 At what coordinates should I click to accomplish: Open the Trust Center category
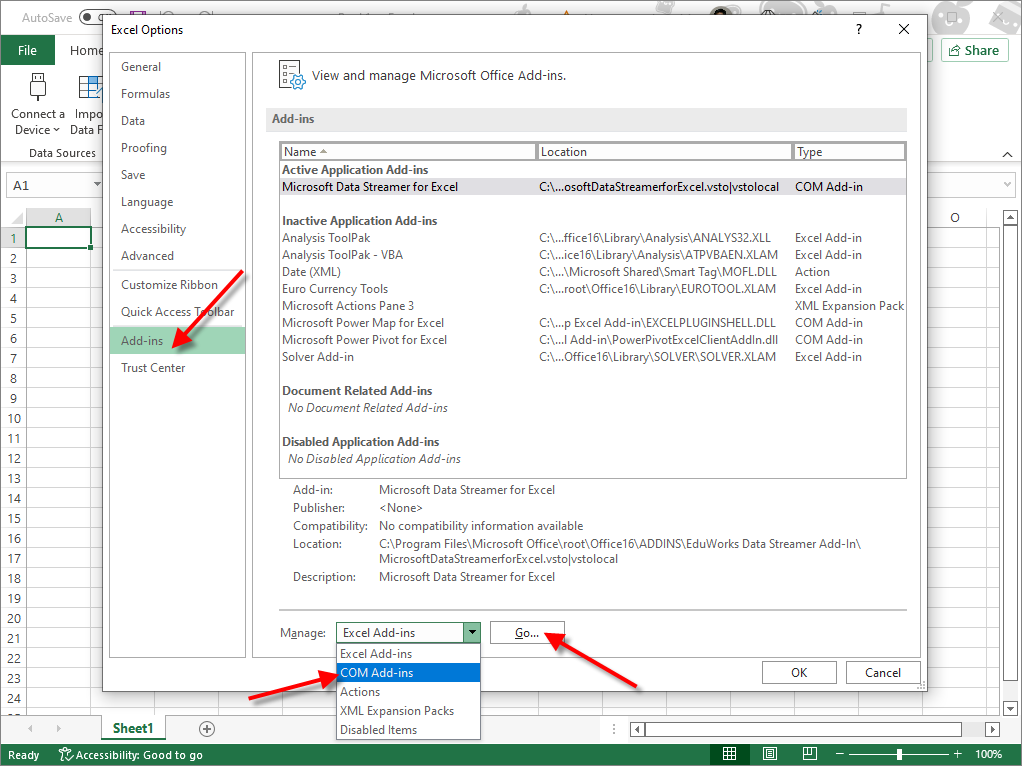coord(177,368)
